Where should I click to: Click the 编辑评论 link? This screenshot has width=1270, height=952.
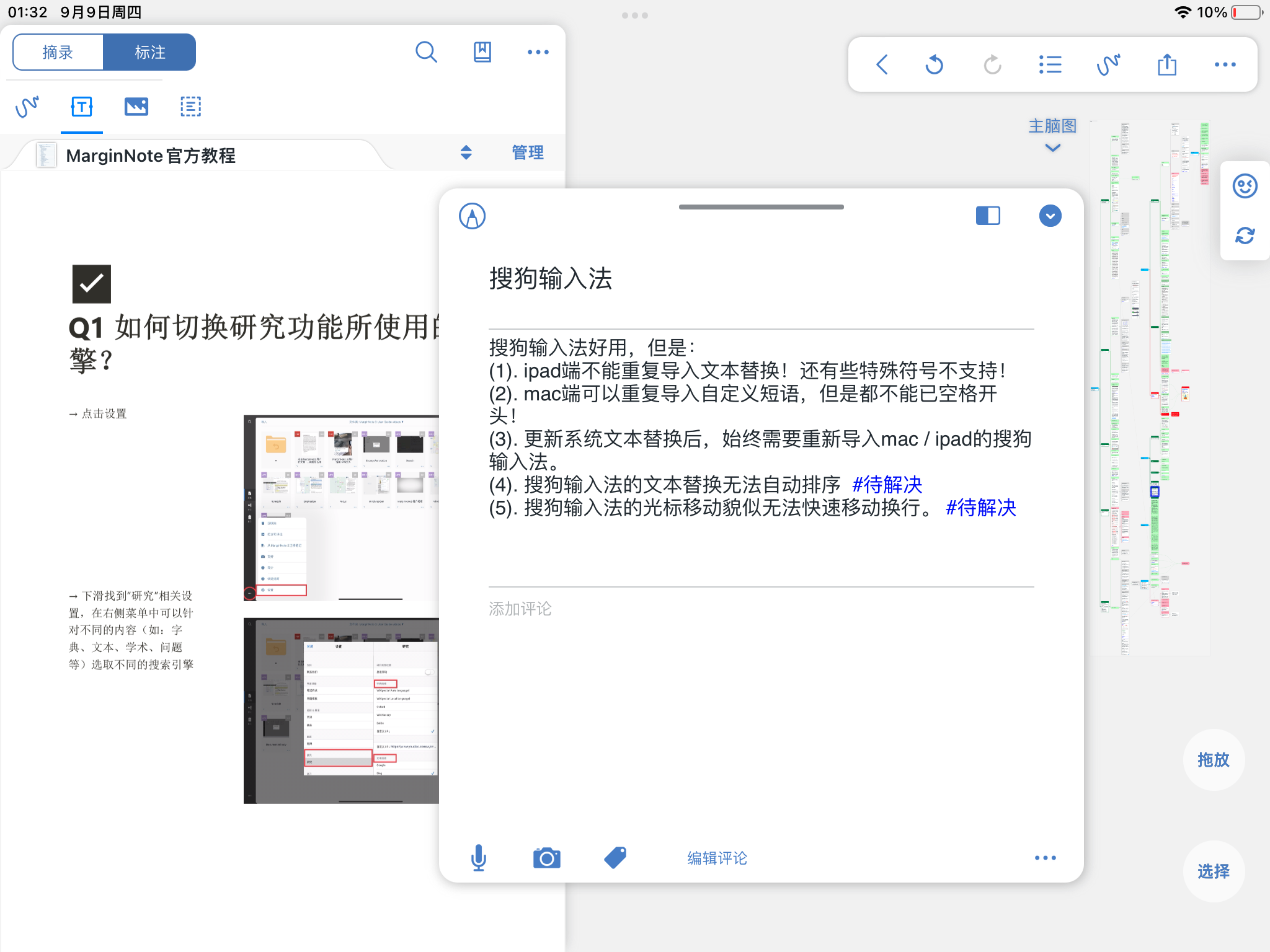(x=717, y=858)
